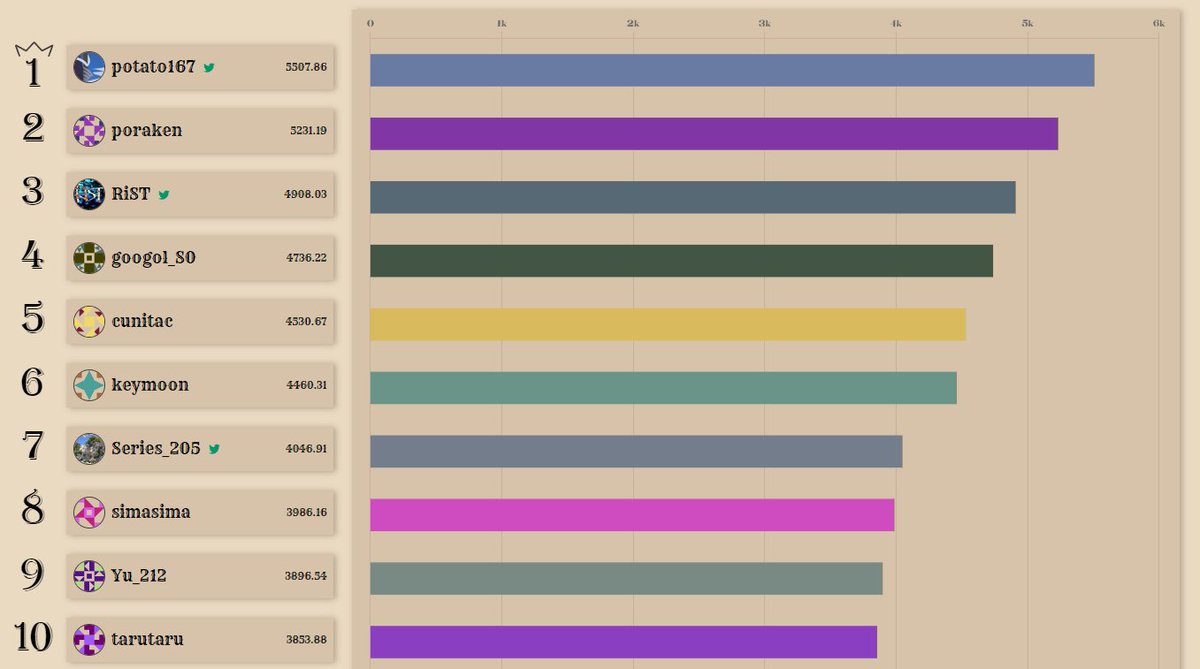1200x669 pixels.
Task: Click tarutaru's avatar icon
Action: pos(89,639)
